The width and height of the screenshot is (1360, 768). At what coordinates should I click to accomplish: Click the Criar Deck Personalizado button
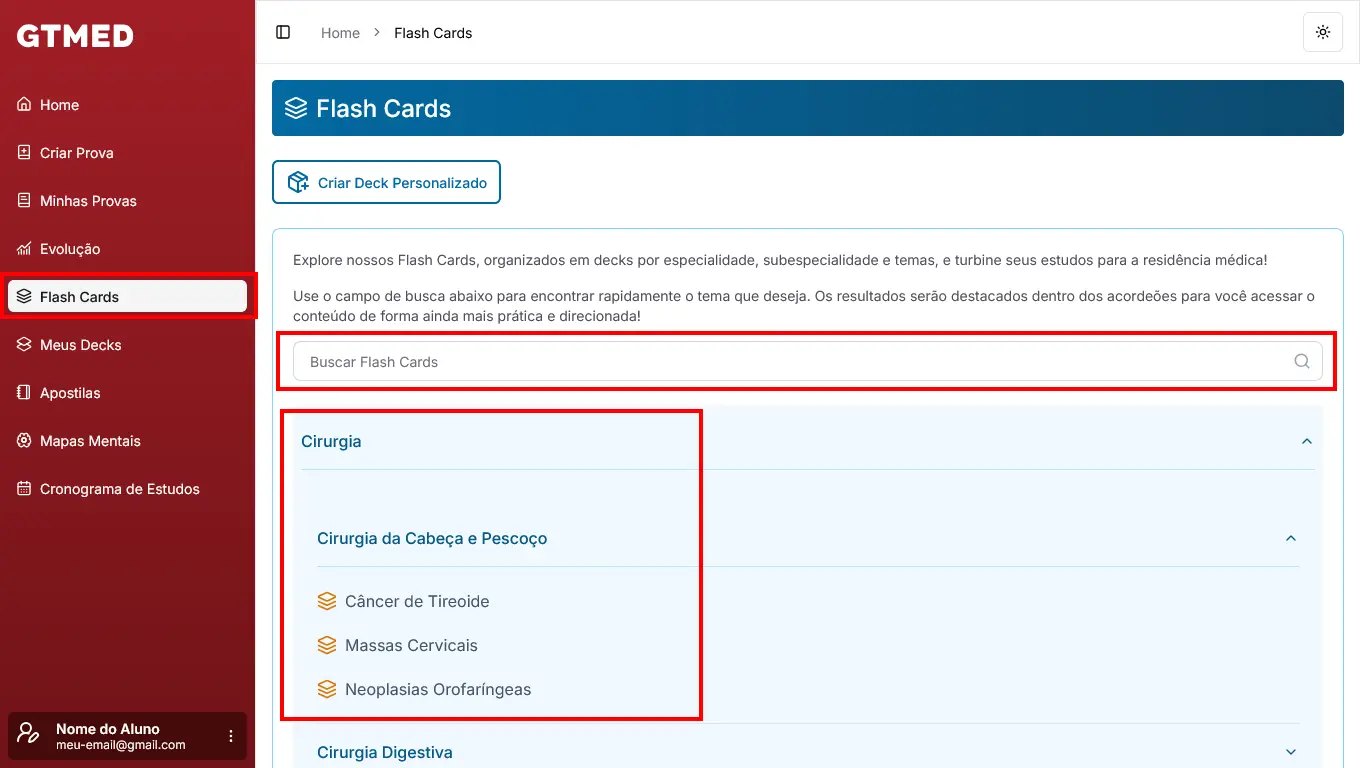pyautogui.click(x=386, y=182)
